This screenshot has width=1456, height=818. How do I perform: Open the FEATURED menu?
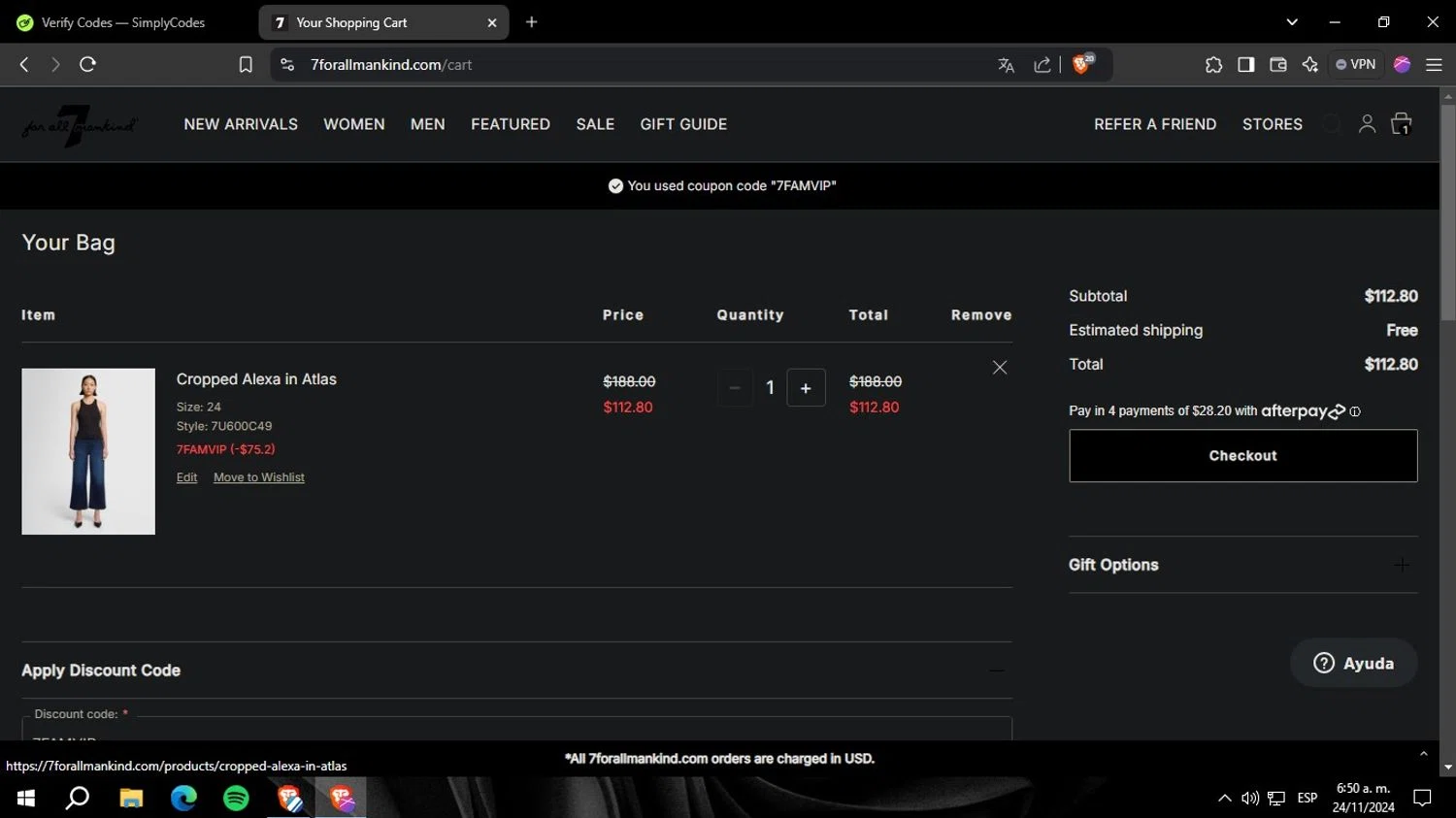(511, 124)
